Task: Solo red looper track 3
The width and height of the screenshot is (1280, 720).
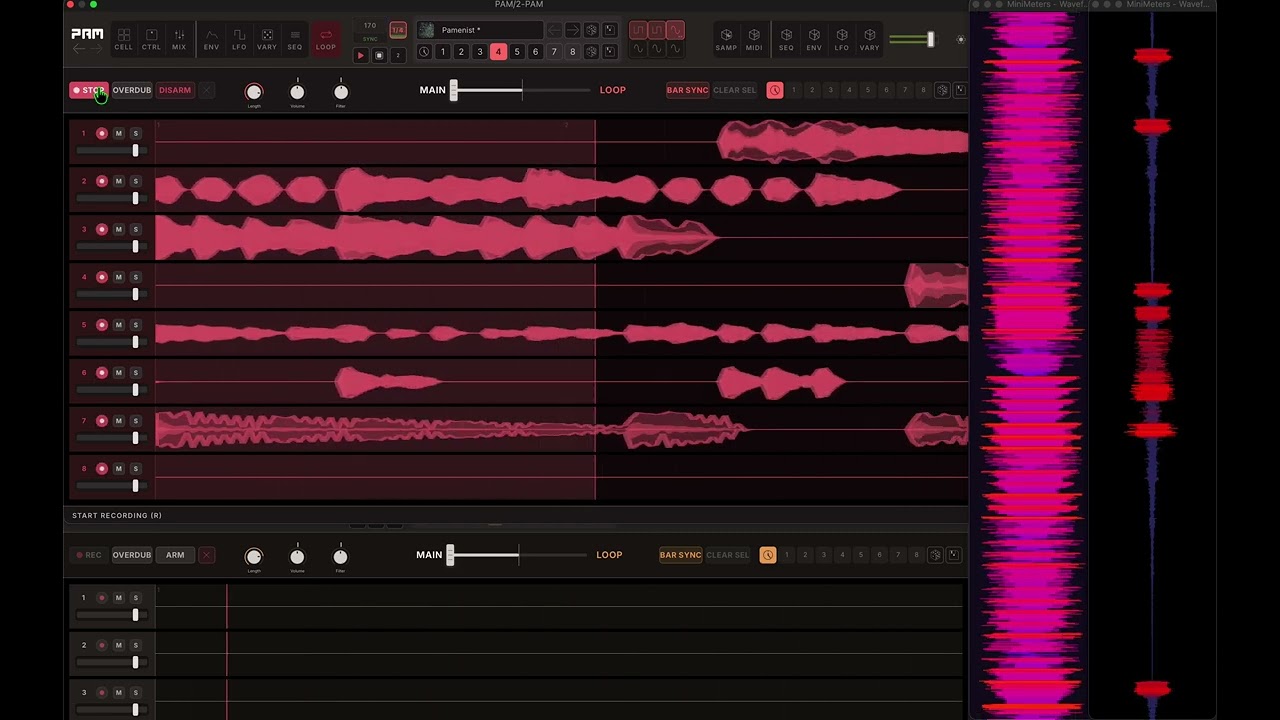Action: point(135,229)
